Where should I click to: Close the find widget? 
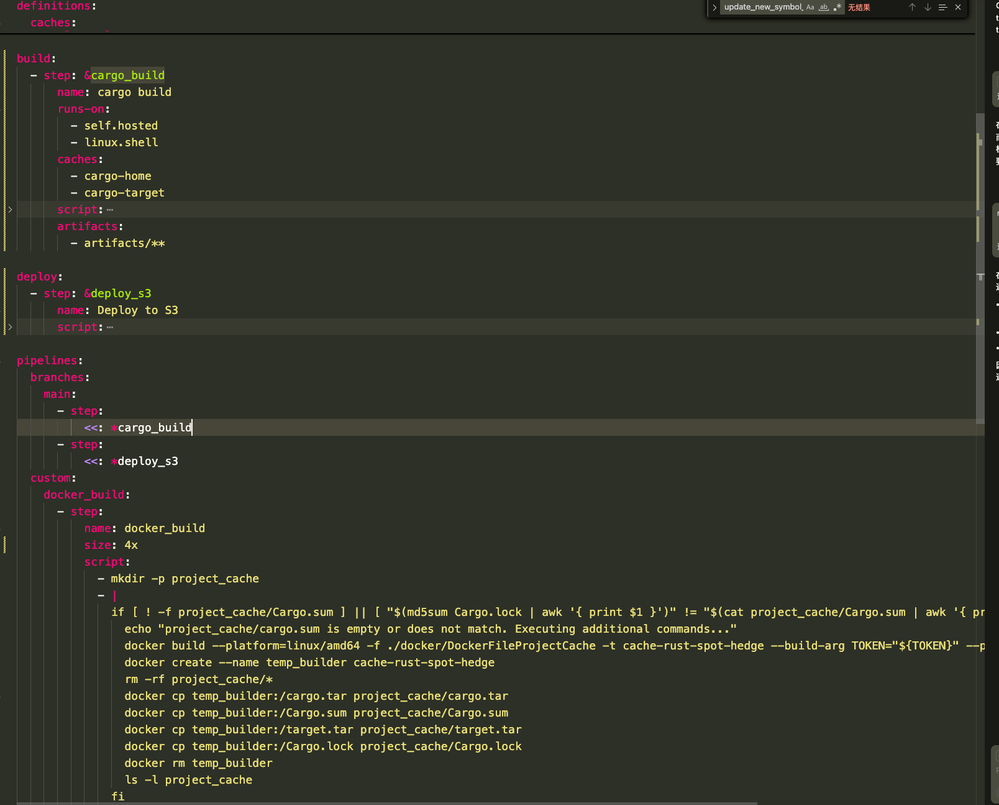tap(958, 8)
